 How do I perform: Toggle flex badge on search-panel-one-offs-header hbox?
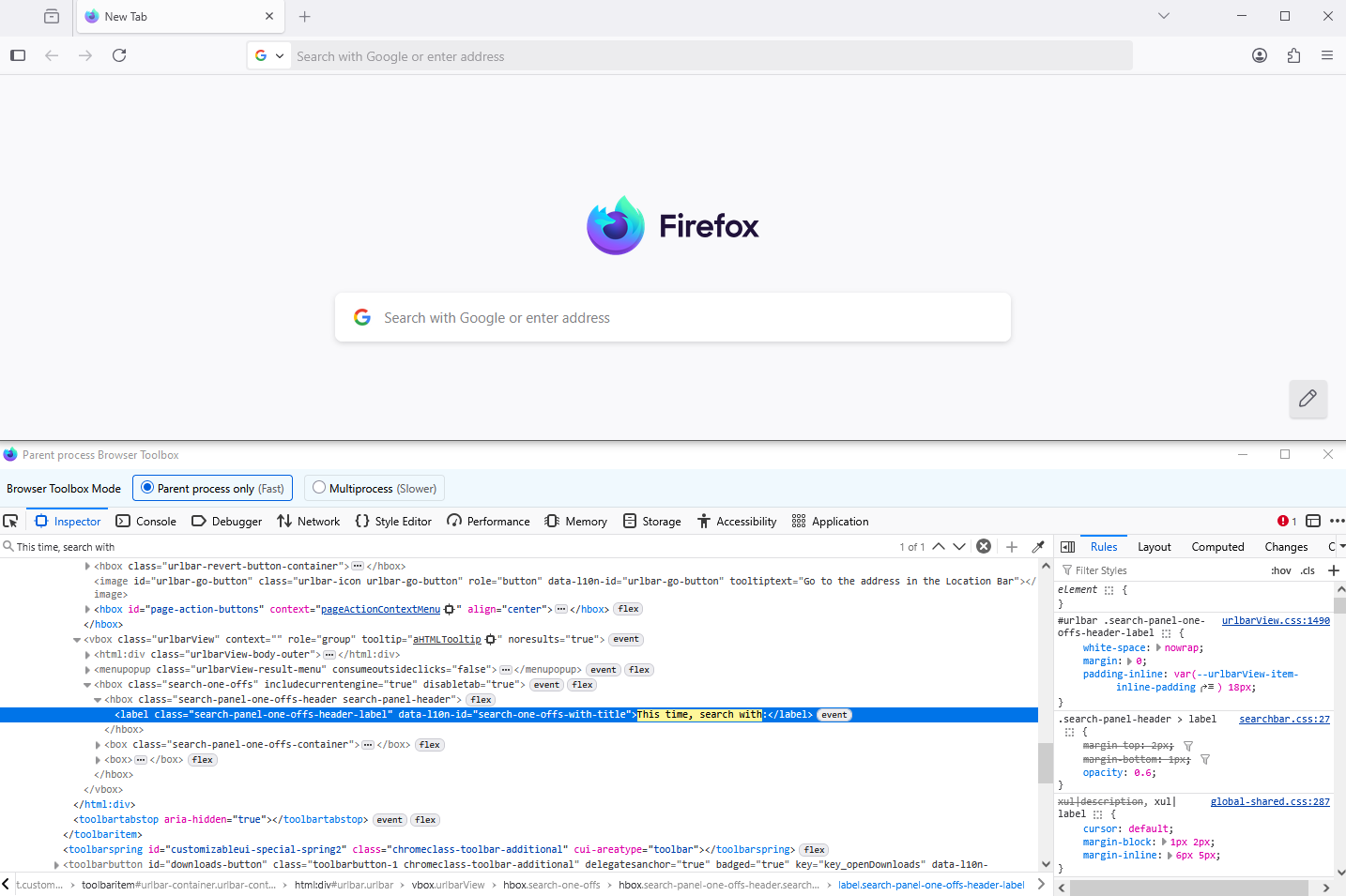pyautogui.click(x=482, y=700)
